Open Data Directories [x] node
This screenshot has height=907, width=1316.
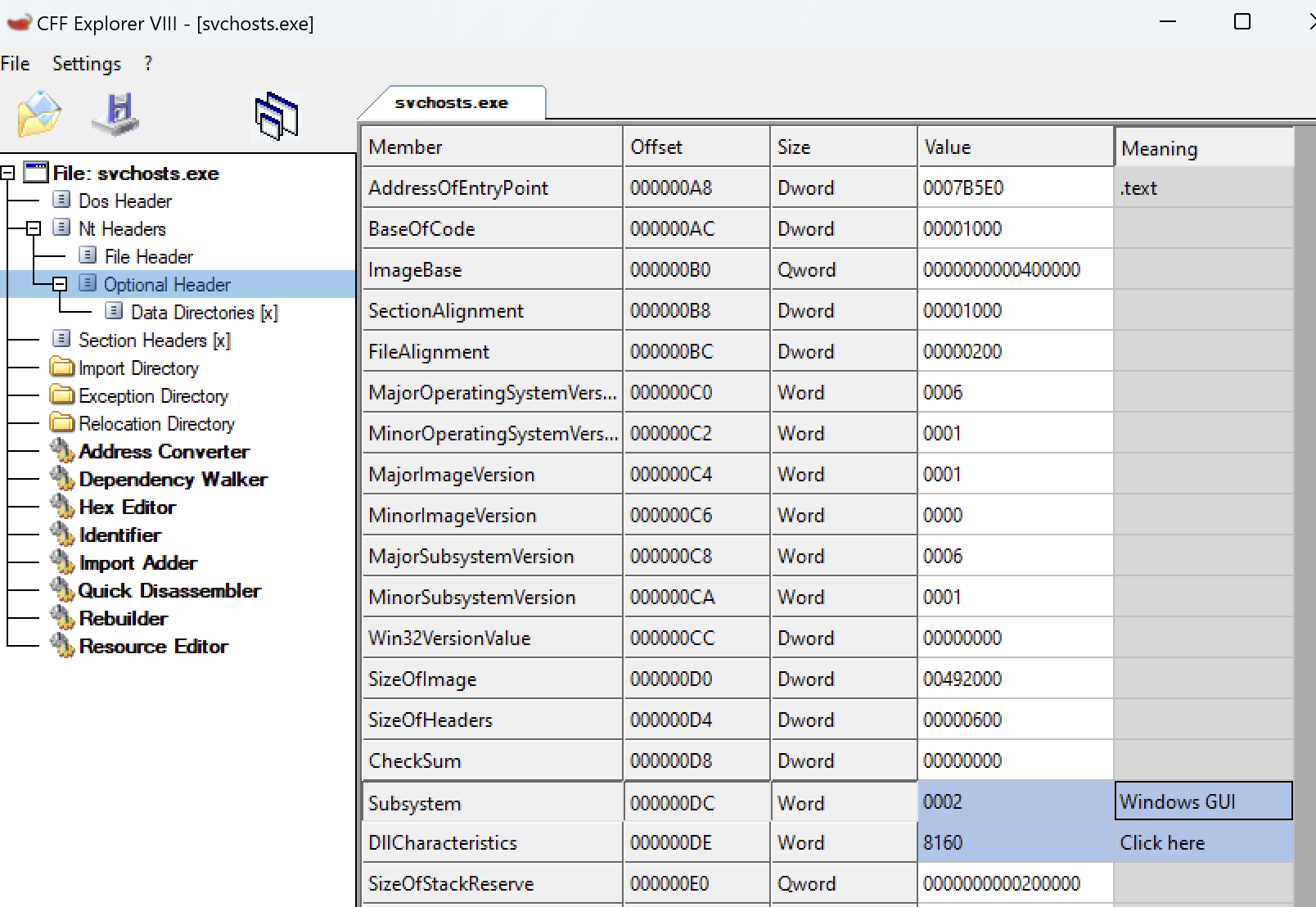pyautogui.click(x=204, y=312)
